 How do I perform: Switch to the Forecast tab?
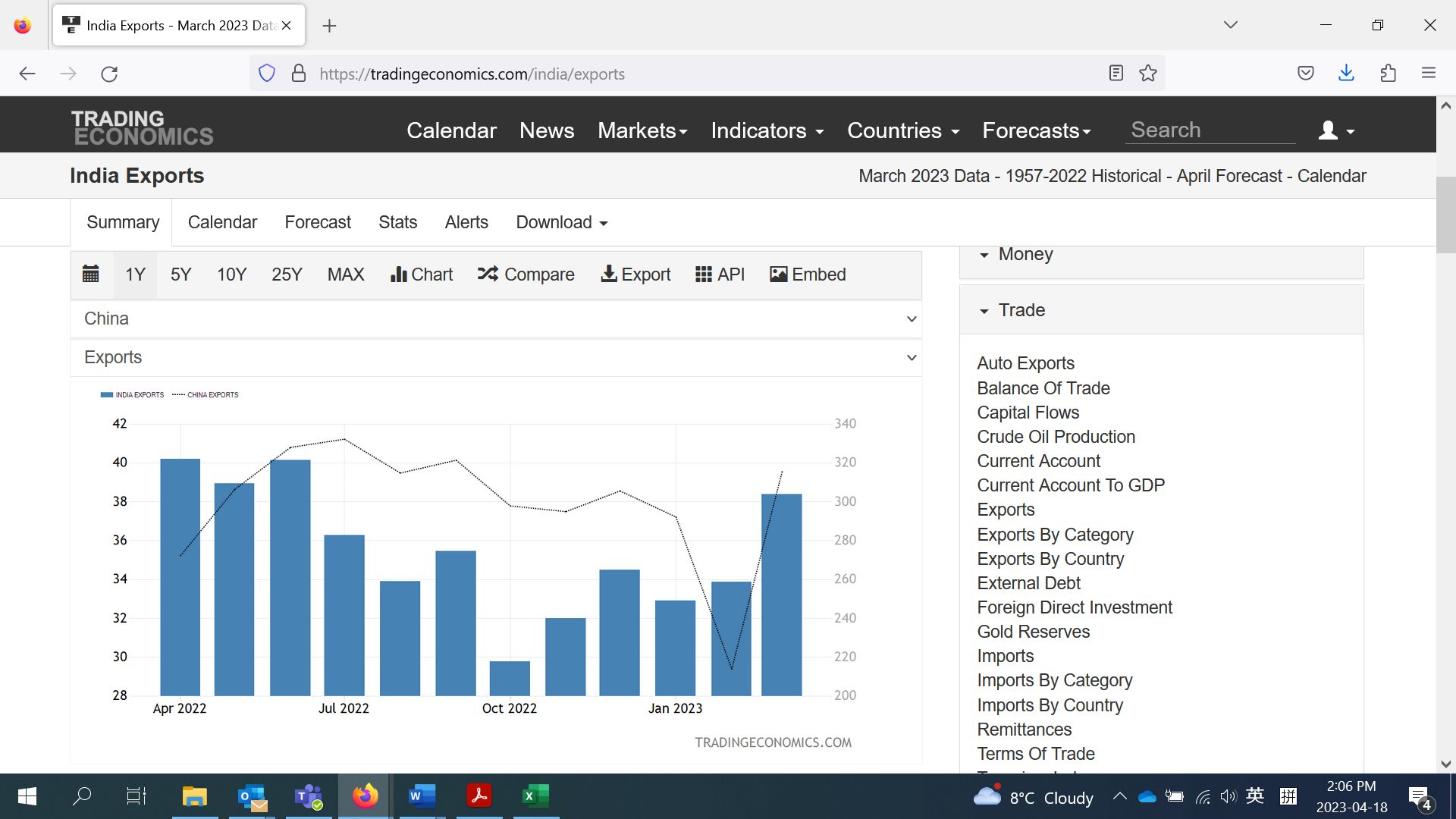point(318,222)
